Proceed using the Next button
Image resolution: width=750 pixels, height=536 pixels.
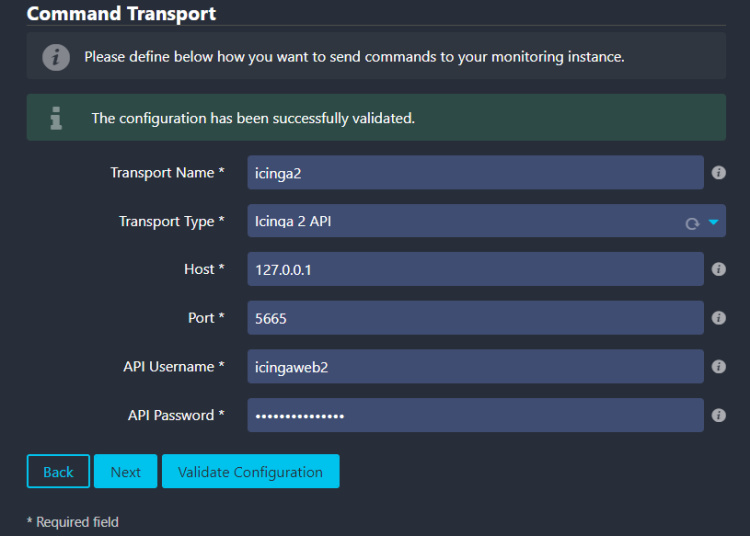pyautogui.click(x=125, y=472)
